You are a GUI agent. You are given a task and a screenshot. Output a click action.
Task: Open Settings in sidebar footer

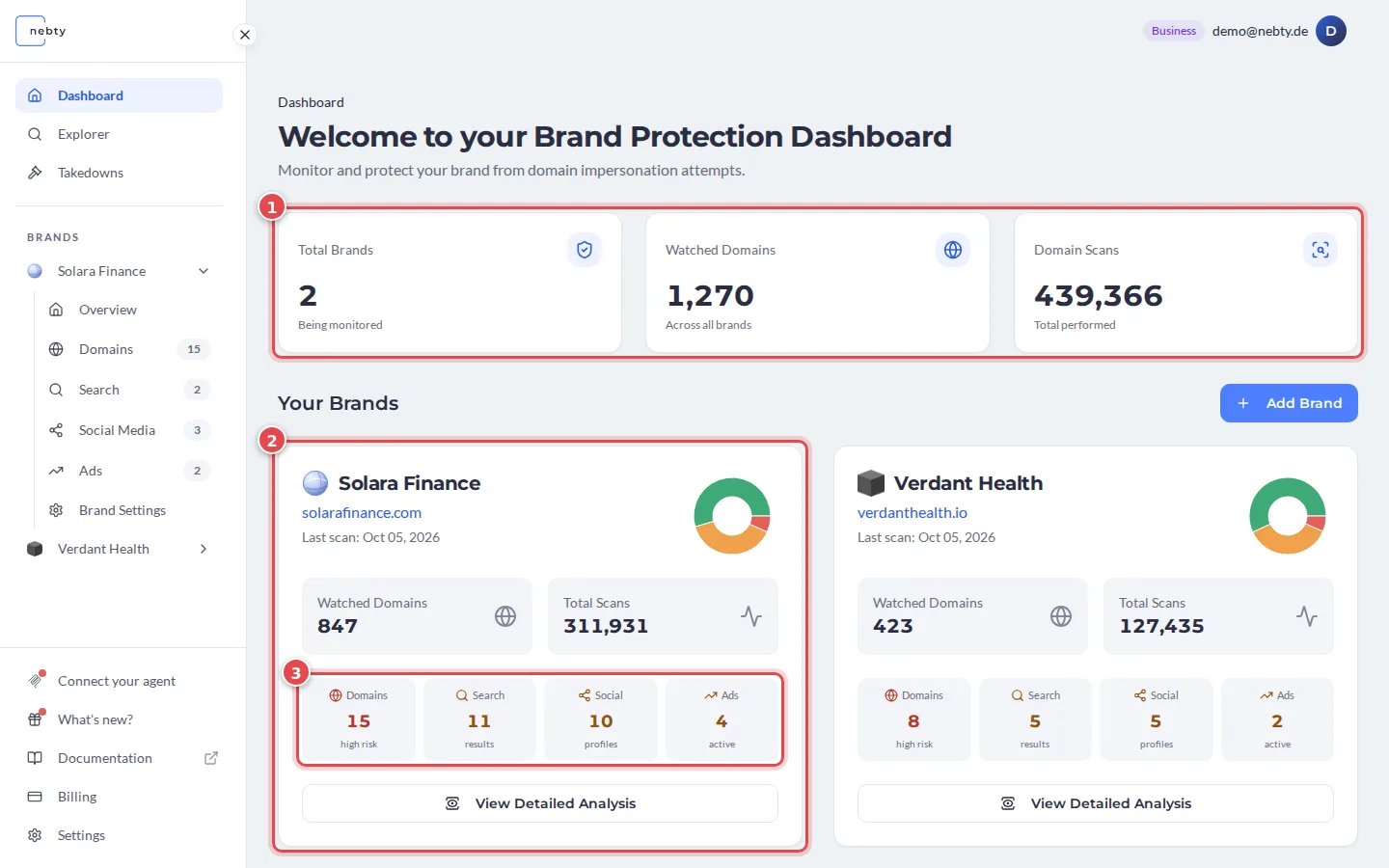[119, 835]
